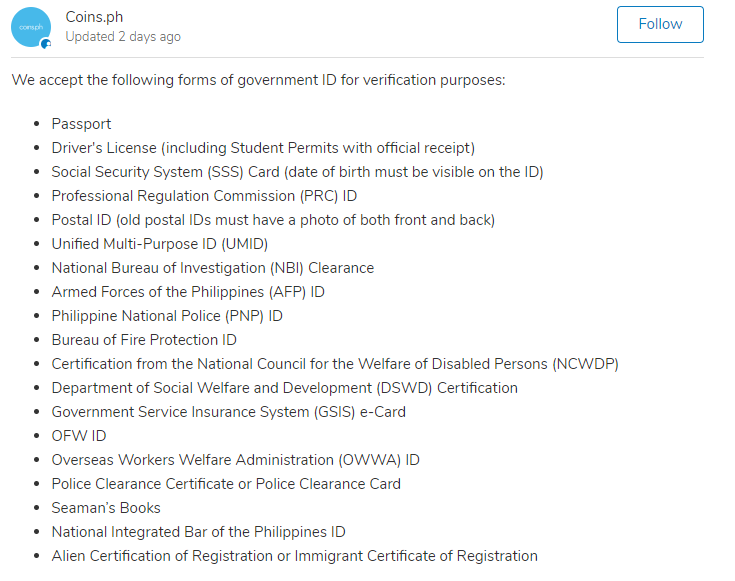The height and width of the screenshot is (581, 735).
Task: Select the Passport list item
Action: 81,124
